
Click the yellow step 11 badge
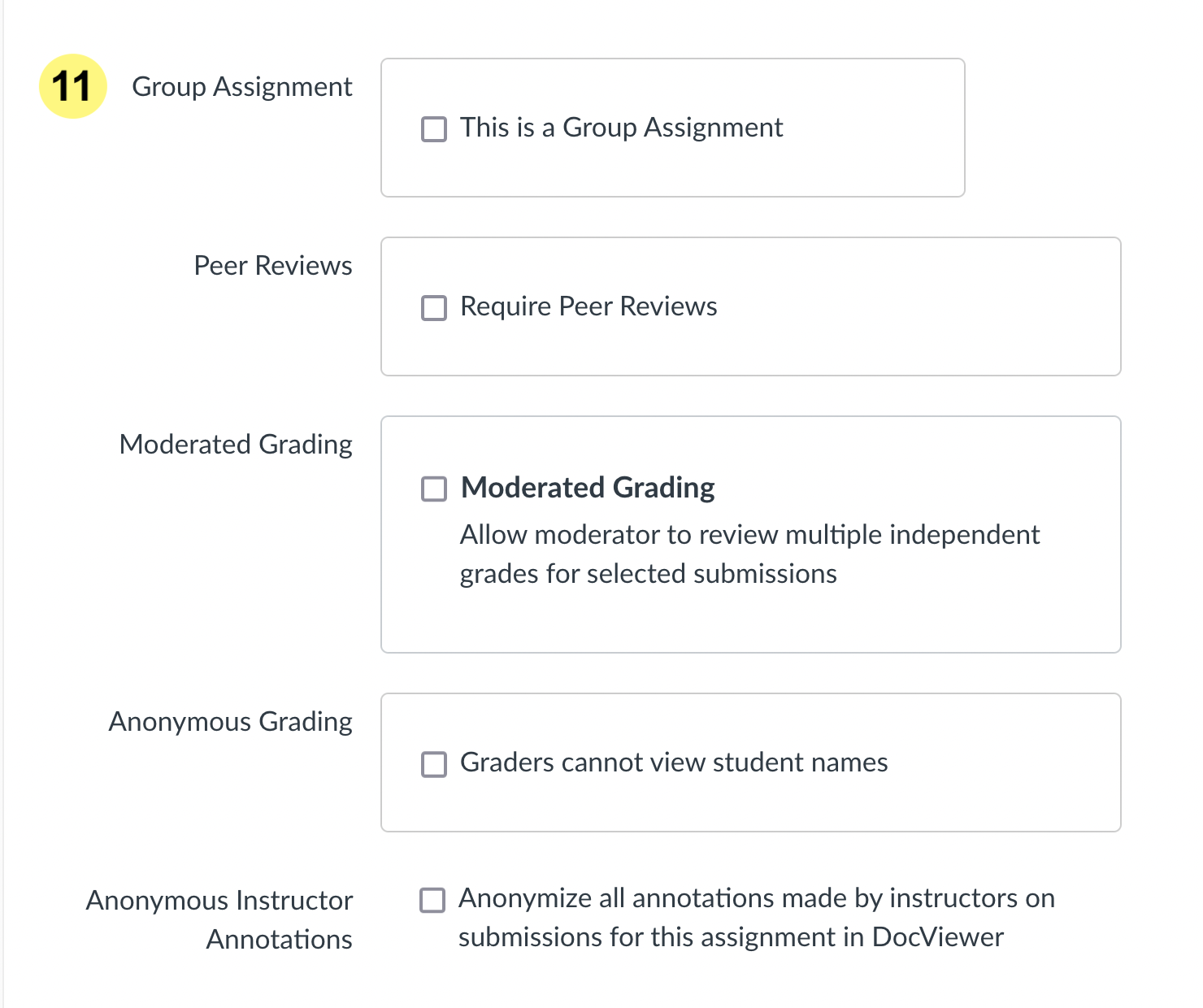pos(72,85)
